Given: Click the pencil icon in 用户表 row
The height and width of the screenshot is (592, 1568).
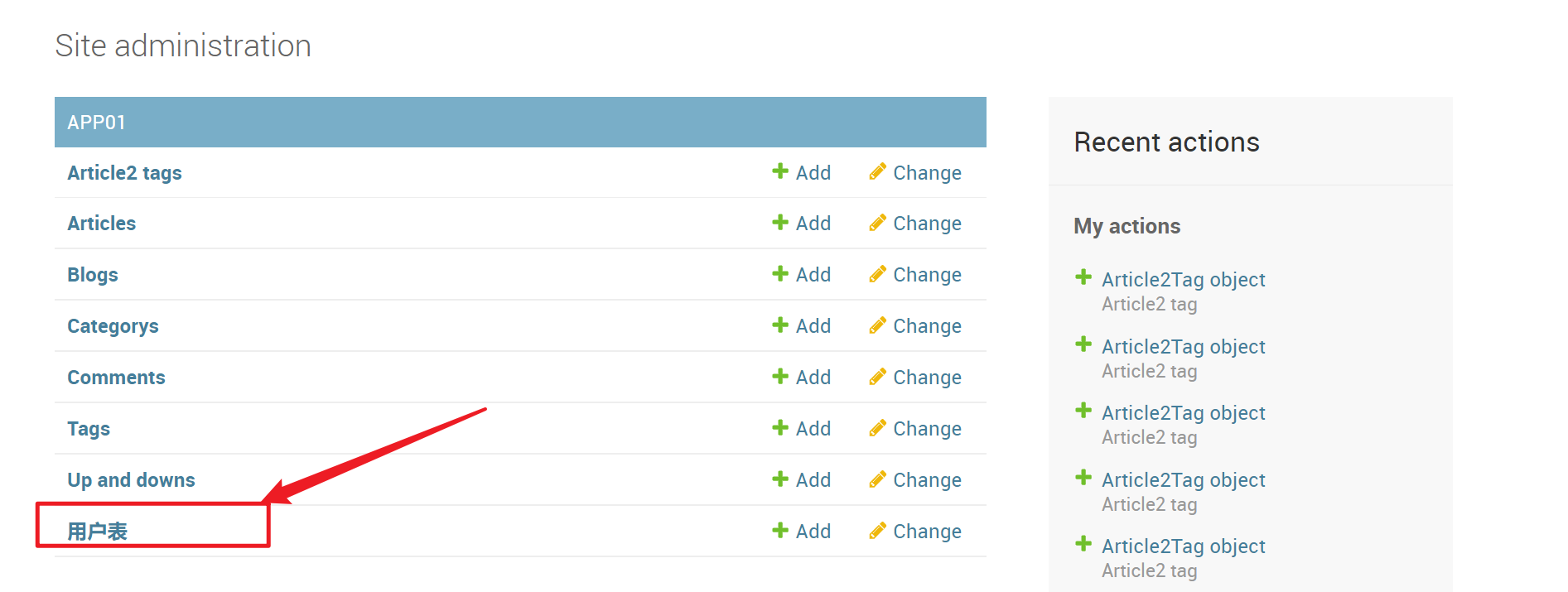Looking at the screenshot, I should [877, 531].
